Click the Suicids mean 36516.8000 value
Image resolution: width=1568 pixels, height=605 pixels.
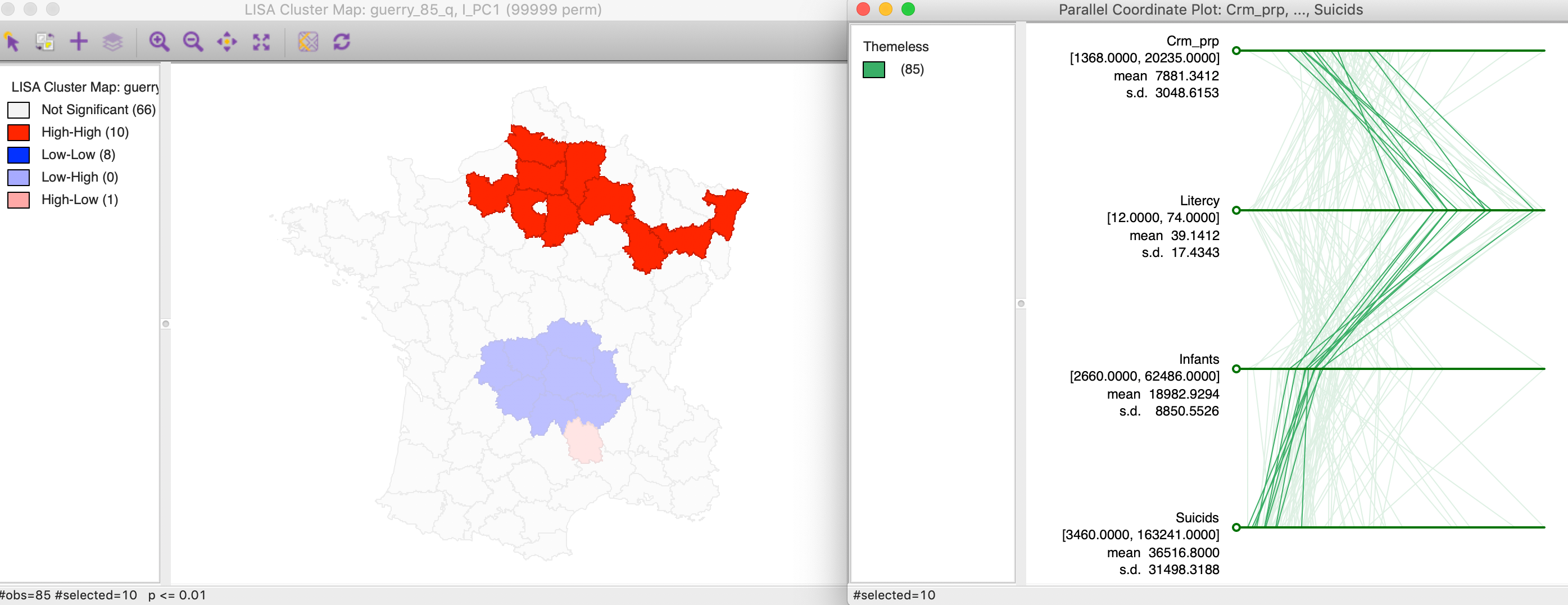pos(1183,553)
